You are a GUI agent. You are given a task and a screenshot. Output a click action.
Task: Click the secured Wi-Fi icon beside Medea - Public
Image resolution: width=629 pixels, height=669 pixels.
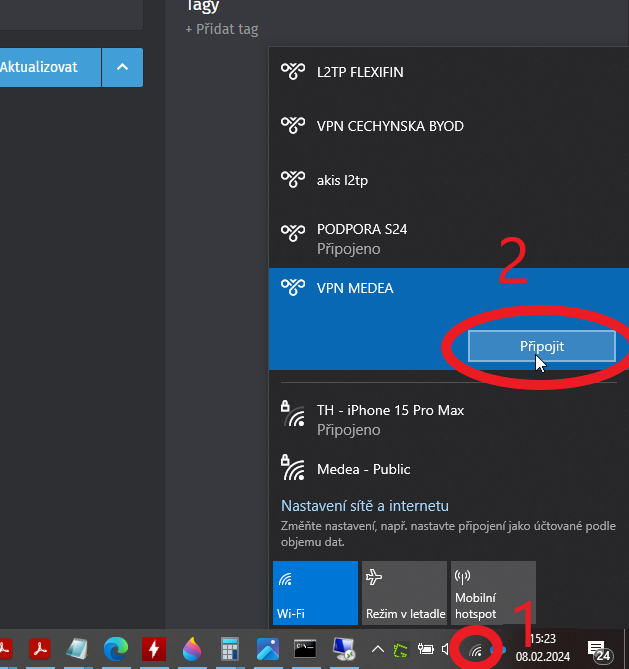point(293,468)
